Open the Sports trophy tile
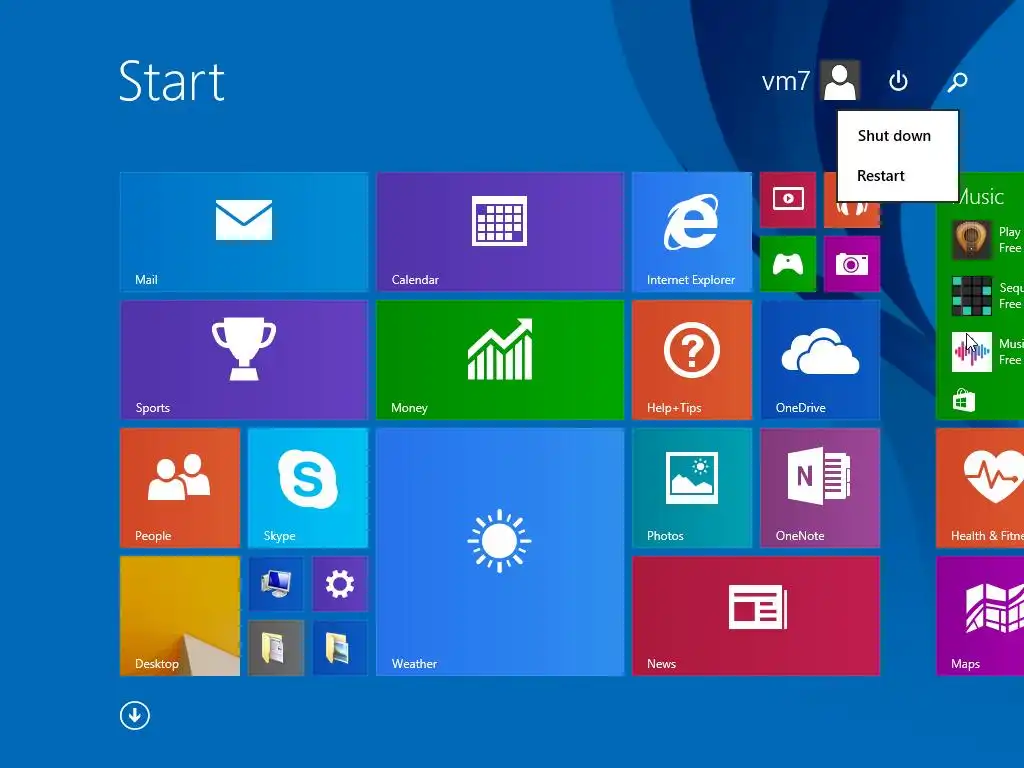Viewport: 1024px width, 768px height. click(244, 360)
